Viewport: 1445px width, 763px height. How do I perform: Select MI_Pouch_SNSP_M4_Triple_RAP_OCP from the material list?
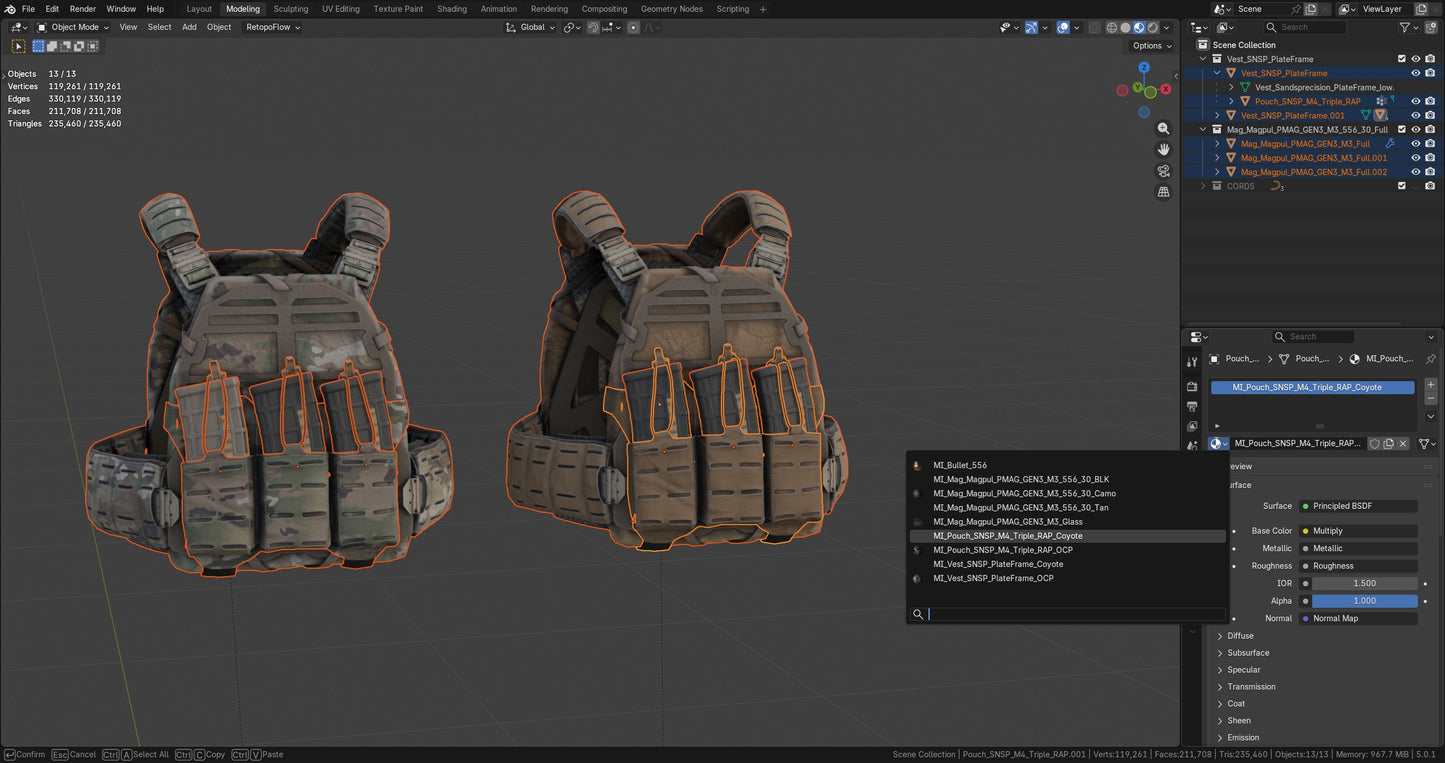coord(1003,550)
